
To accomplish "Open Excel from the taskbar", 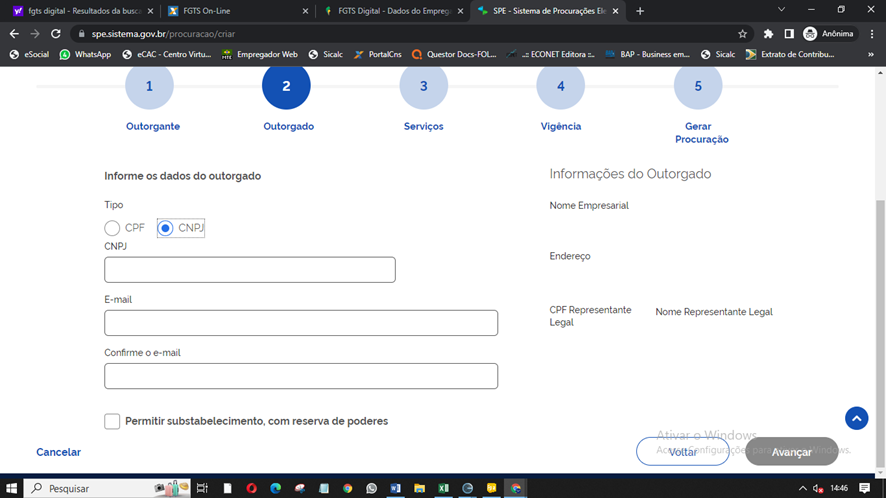I will pyautogui.click(x=443, y=488).
